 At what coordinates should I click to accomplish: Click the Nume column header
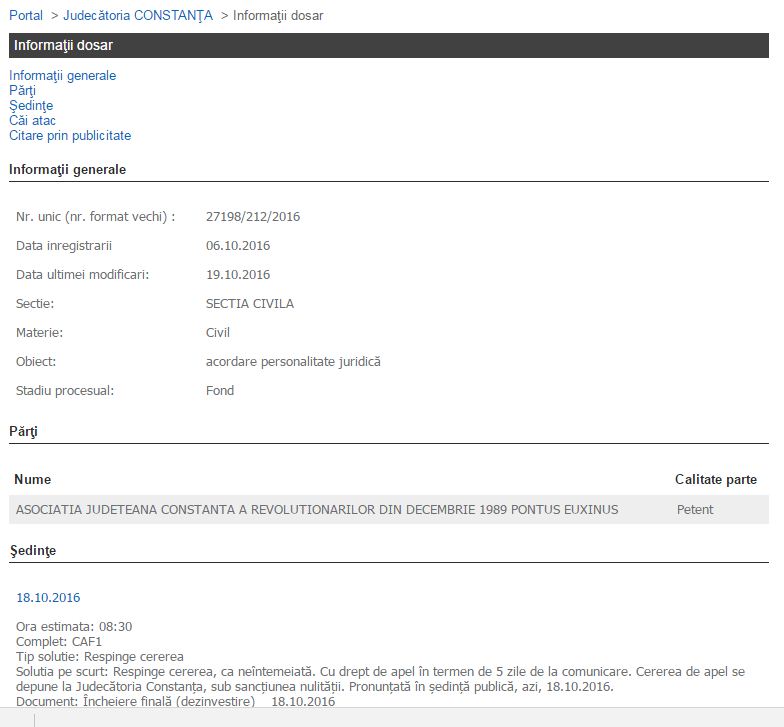coord(33,479)
